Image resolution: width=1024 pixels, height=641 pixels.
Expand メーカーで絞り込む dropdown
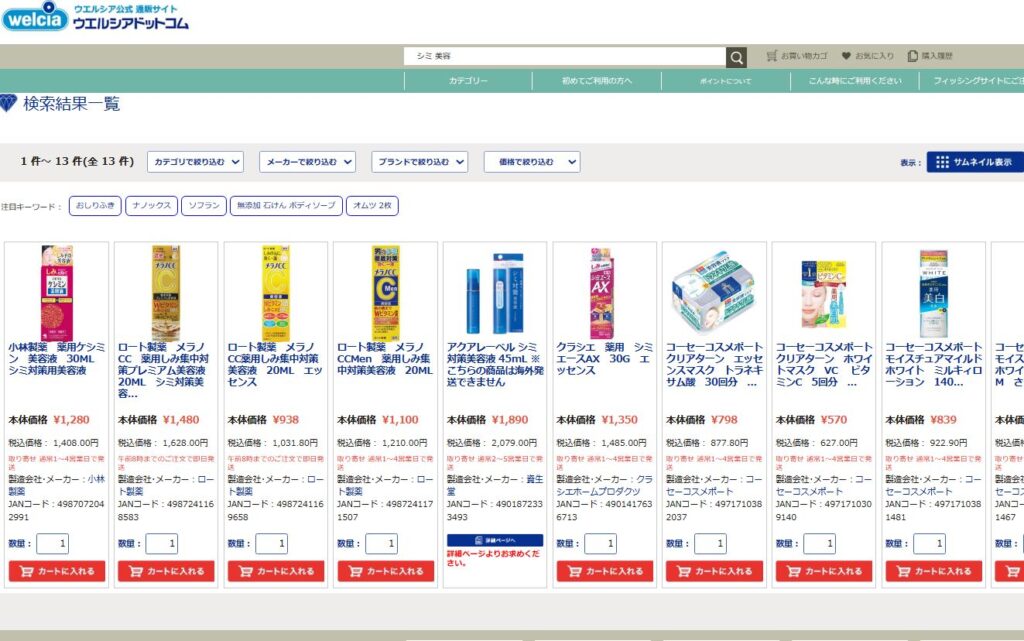click(x=308, y=162)
